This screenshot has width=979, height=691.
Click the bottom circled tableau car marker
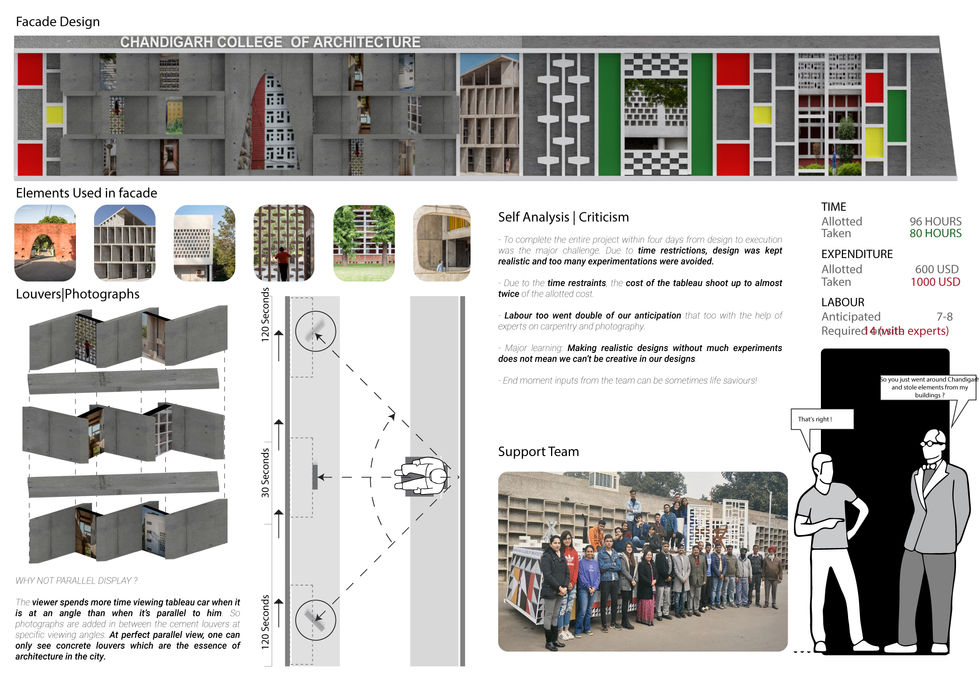315,619
